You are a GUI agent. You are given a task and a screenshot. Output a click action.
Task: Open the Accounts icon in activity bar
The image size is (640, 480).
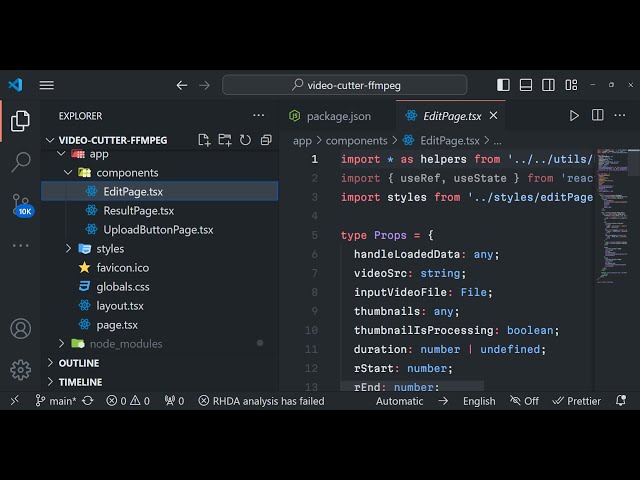[x=20, y=328]
